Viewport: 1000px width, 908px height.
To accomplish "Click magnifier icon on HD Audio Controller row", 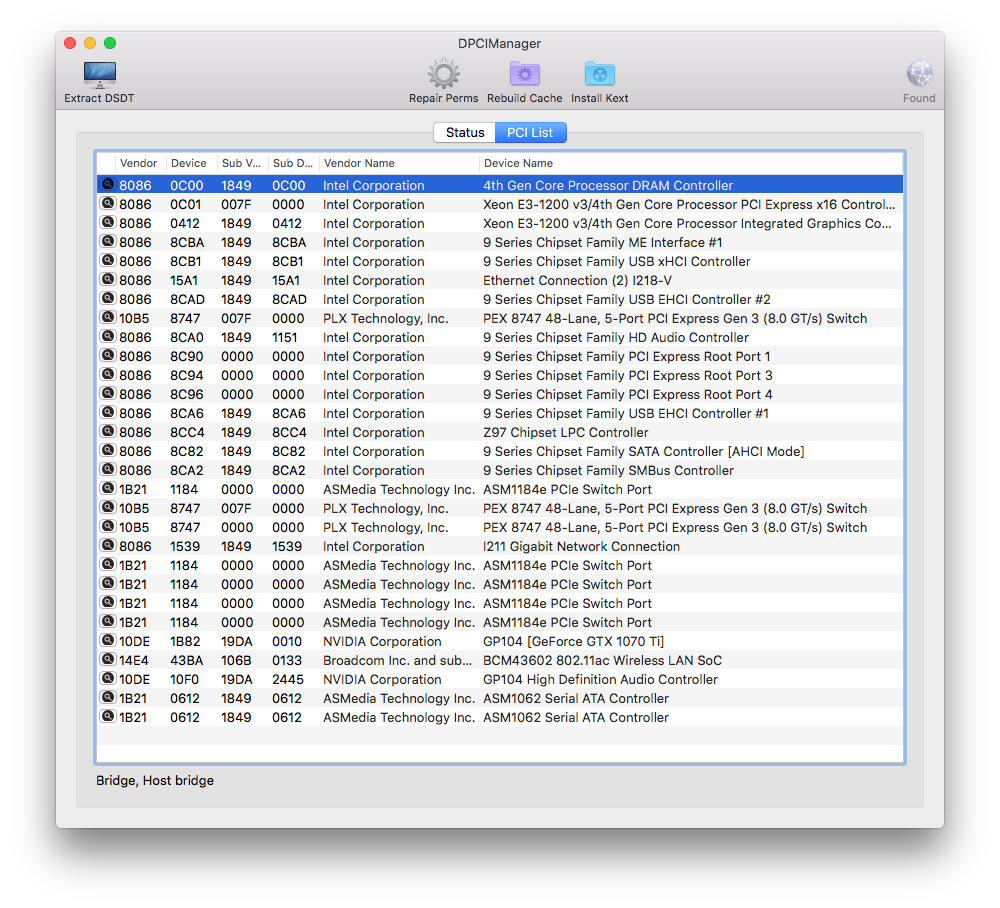I will point(108,336).
